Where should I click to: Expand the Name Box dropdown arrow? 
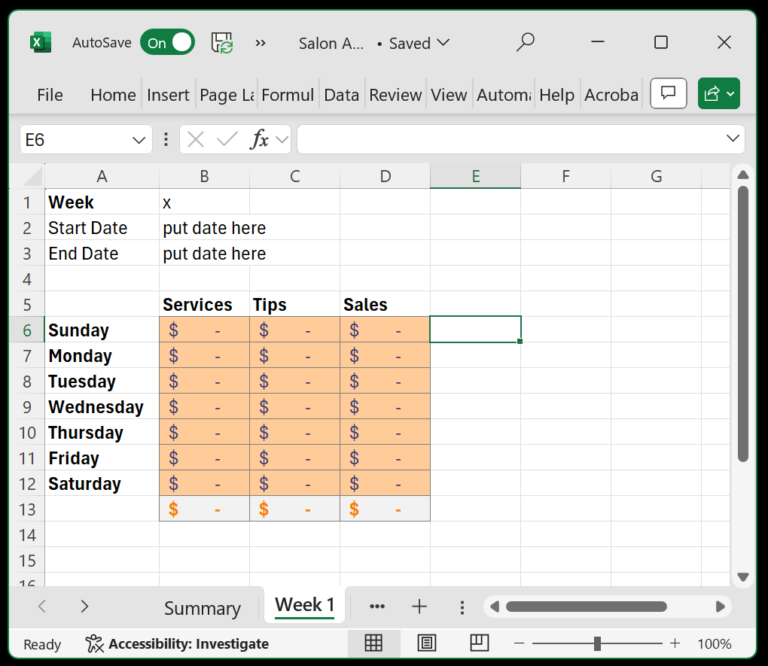pos(140,140)
